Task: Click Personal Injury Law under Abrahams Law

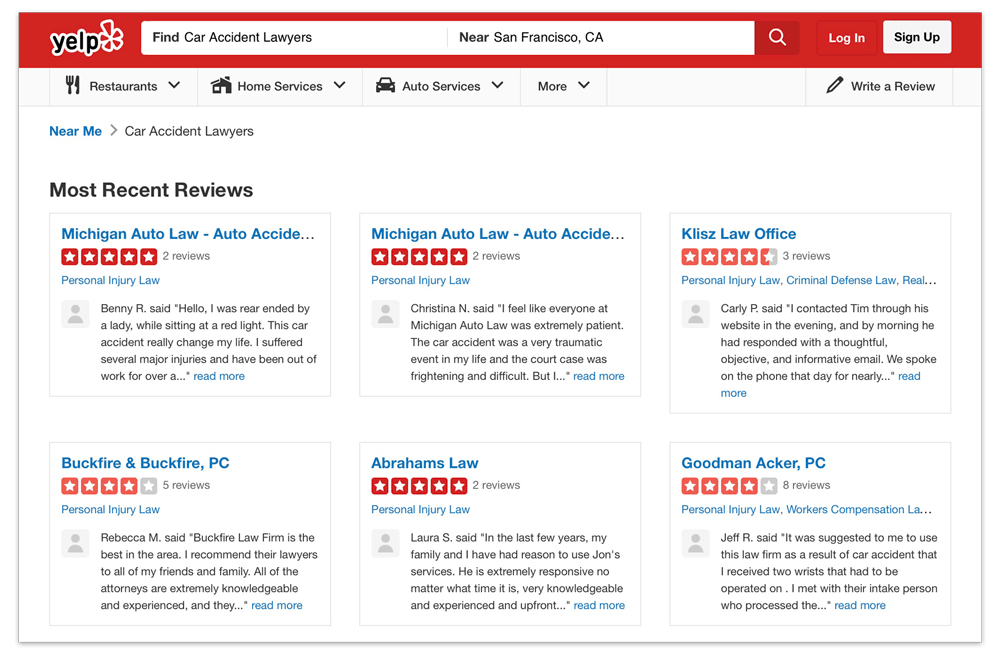Action: tap(420, 510)
